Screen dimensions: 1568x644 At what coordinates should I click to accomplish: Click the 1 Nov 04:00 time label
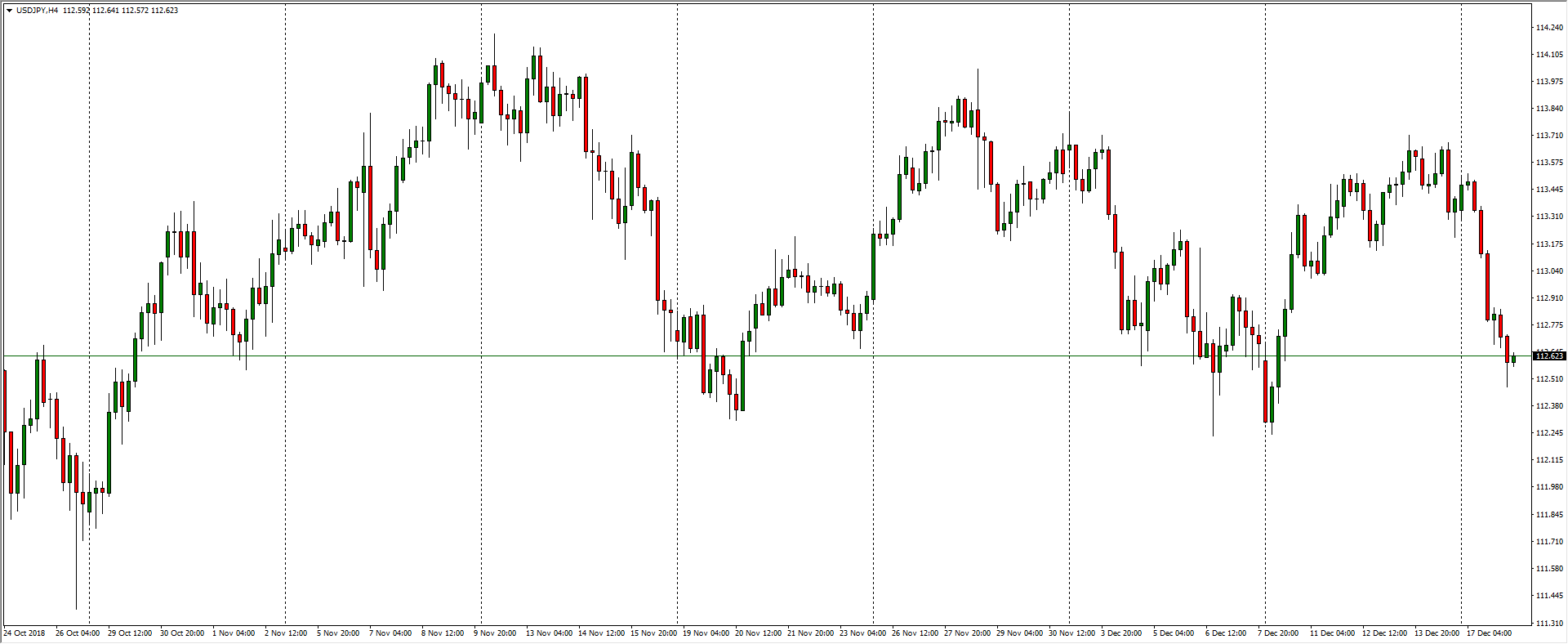coord(234,633)
